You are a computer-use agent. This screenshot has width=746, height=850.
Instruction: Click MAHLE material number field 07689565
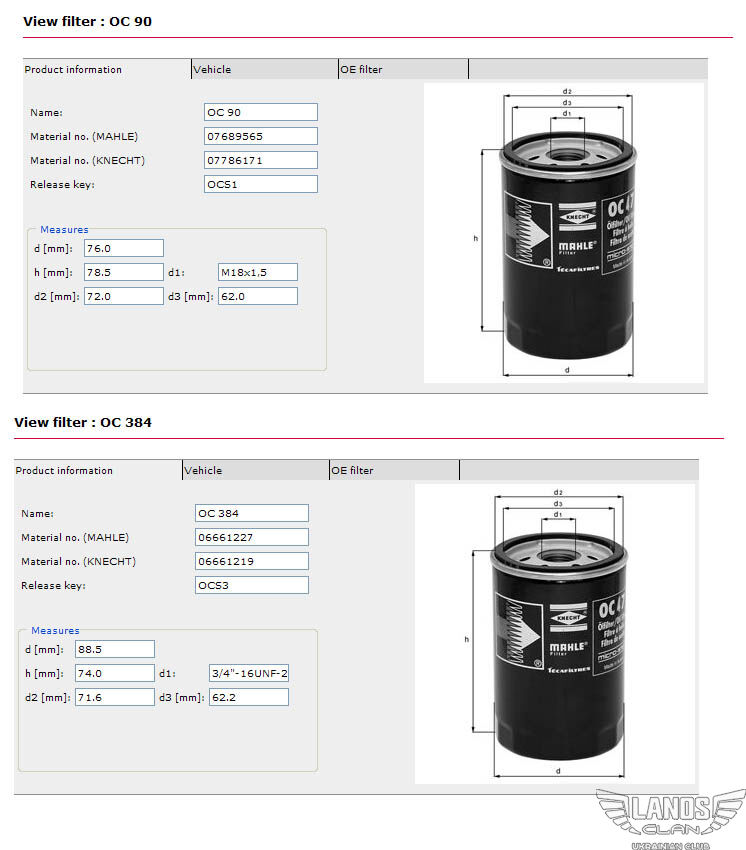(x=261, y=136)
